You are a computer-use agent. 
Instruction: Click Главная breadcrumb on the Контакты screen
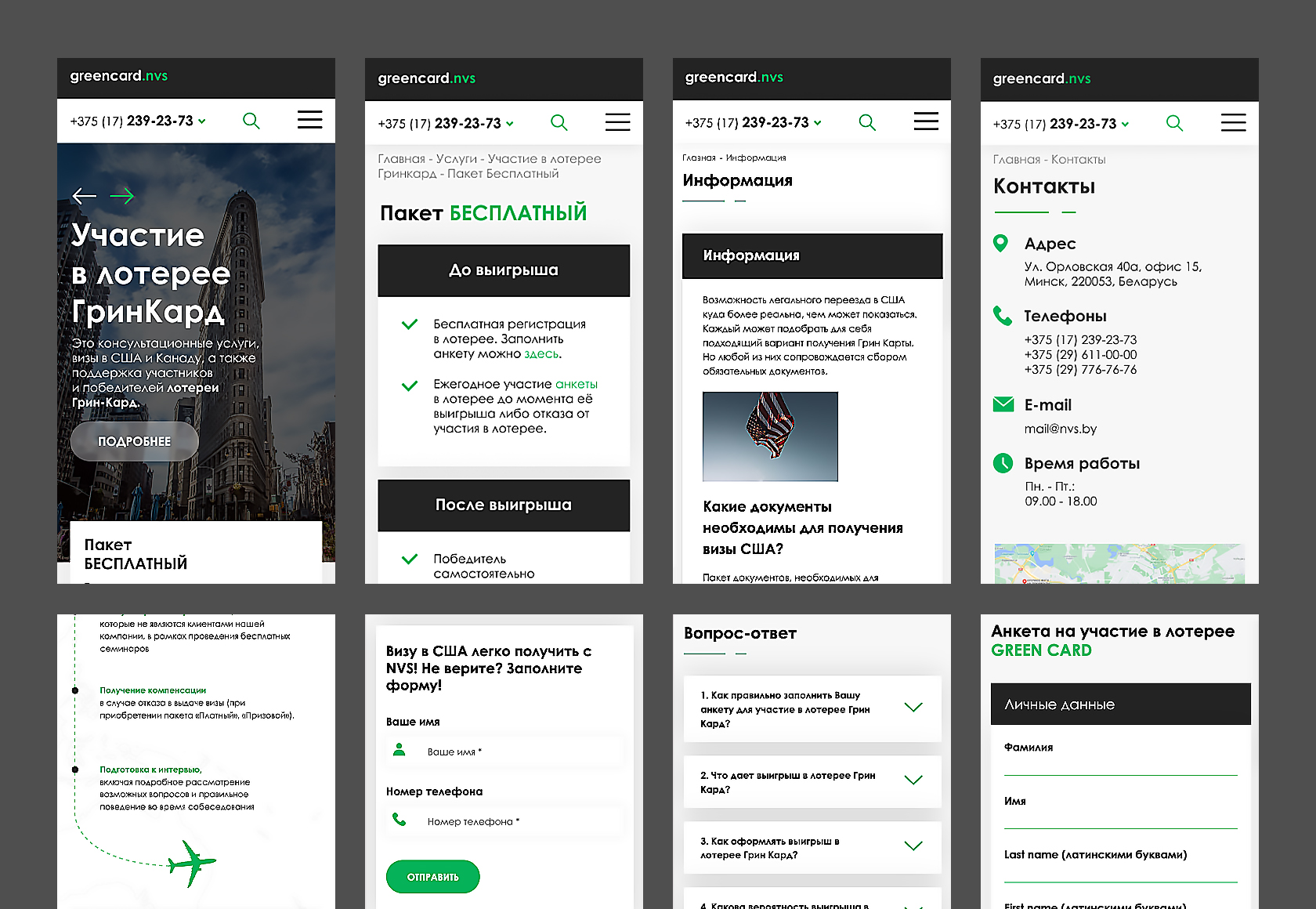tap(1016, 160)
